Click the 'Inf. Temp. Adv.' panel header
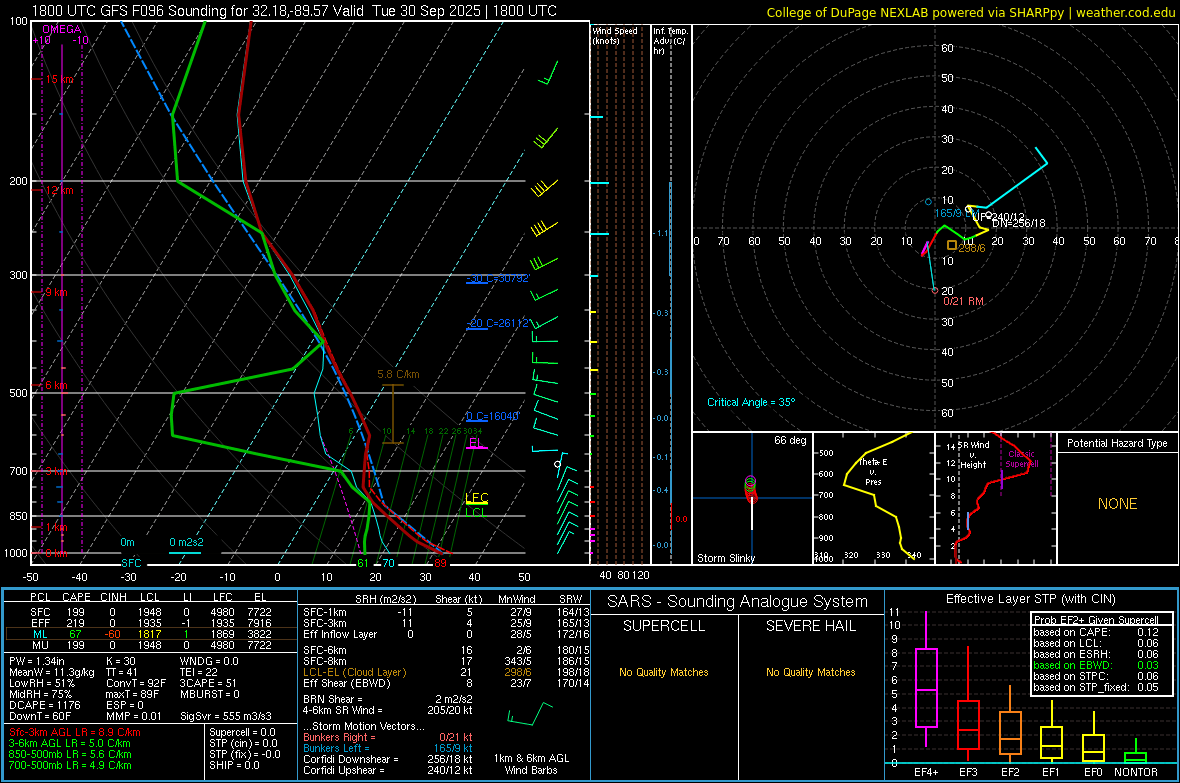Viewport: 1180px width, 783px height. click(x=670, y=41)
